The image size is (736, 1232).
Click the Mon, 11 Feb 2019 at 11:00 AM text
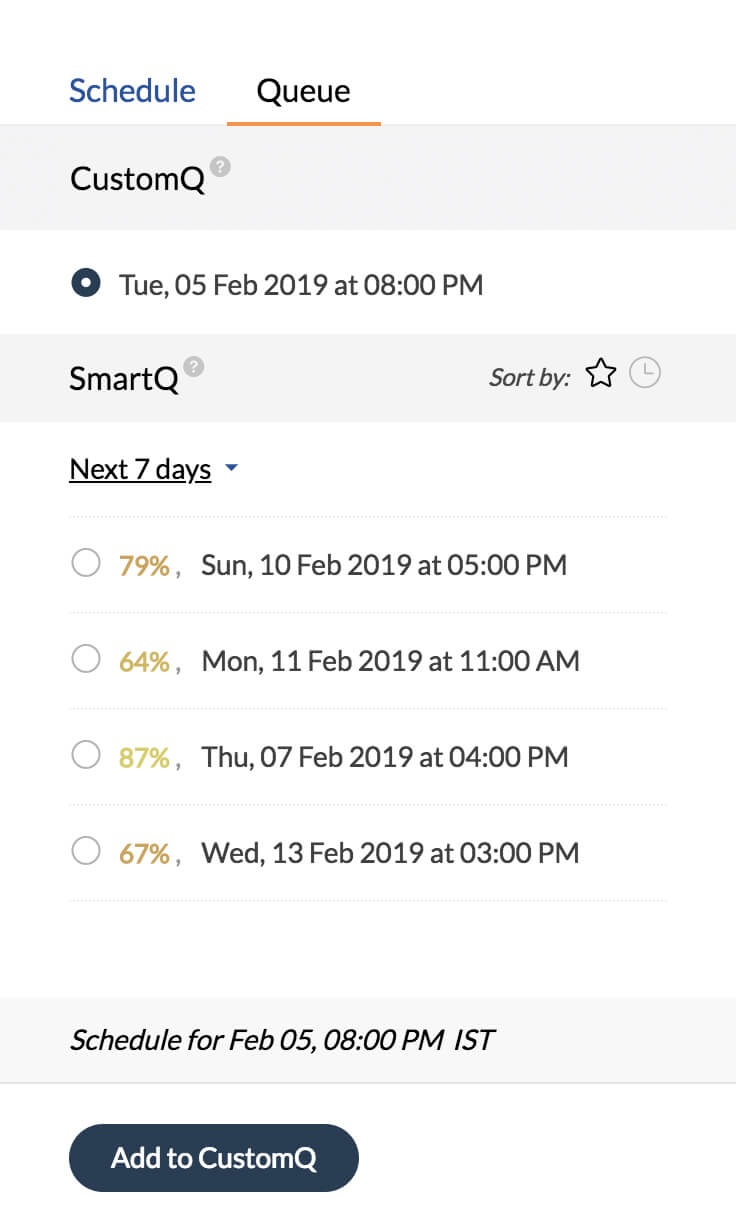tap(391, 661)
